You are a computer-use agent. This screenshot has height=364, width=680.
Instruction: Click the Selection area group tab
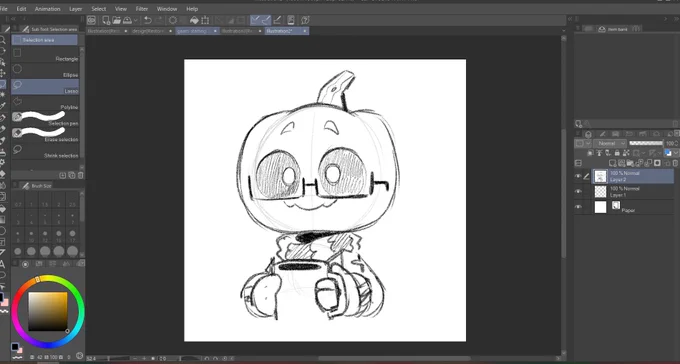click(45, 40)
